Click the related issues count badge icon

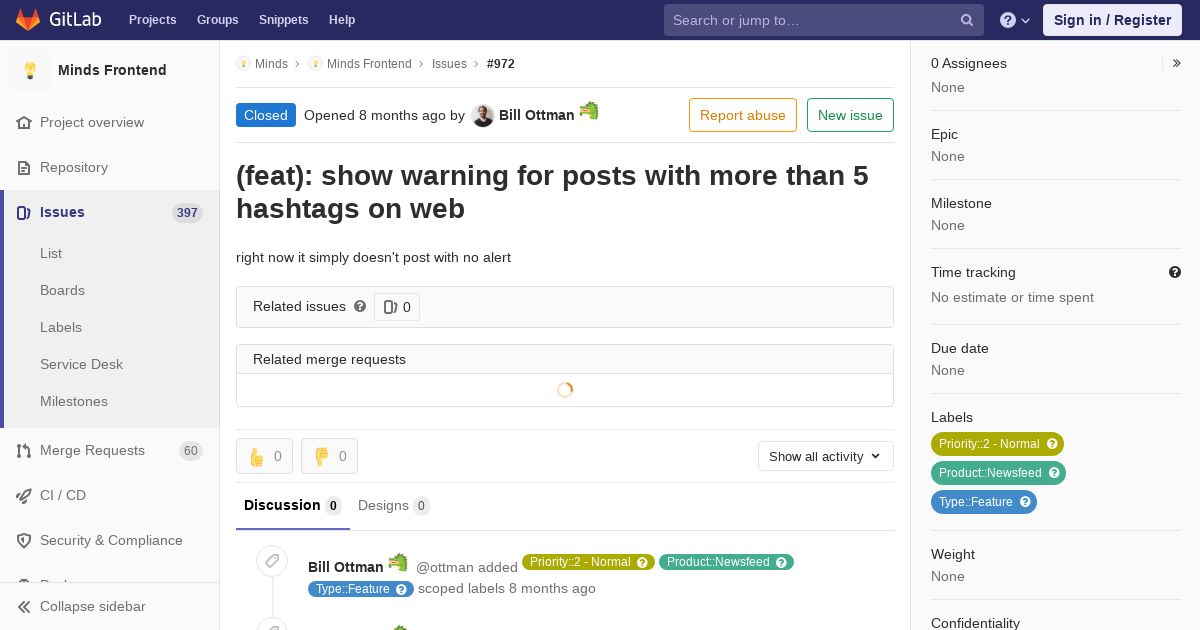tap(390, 307)
